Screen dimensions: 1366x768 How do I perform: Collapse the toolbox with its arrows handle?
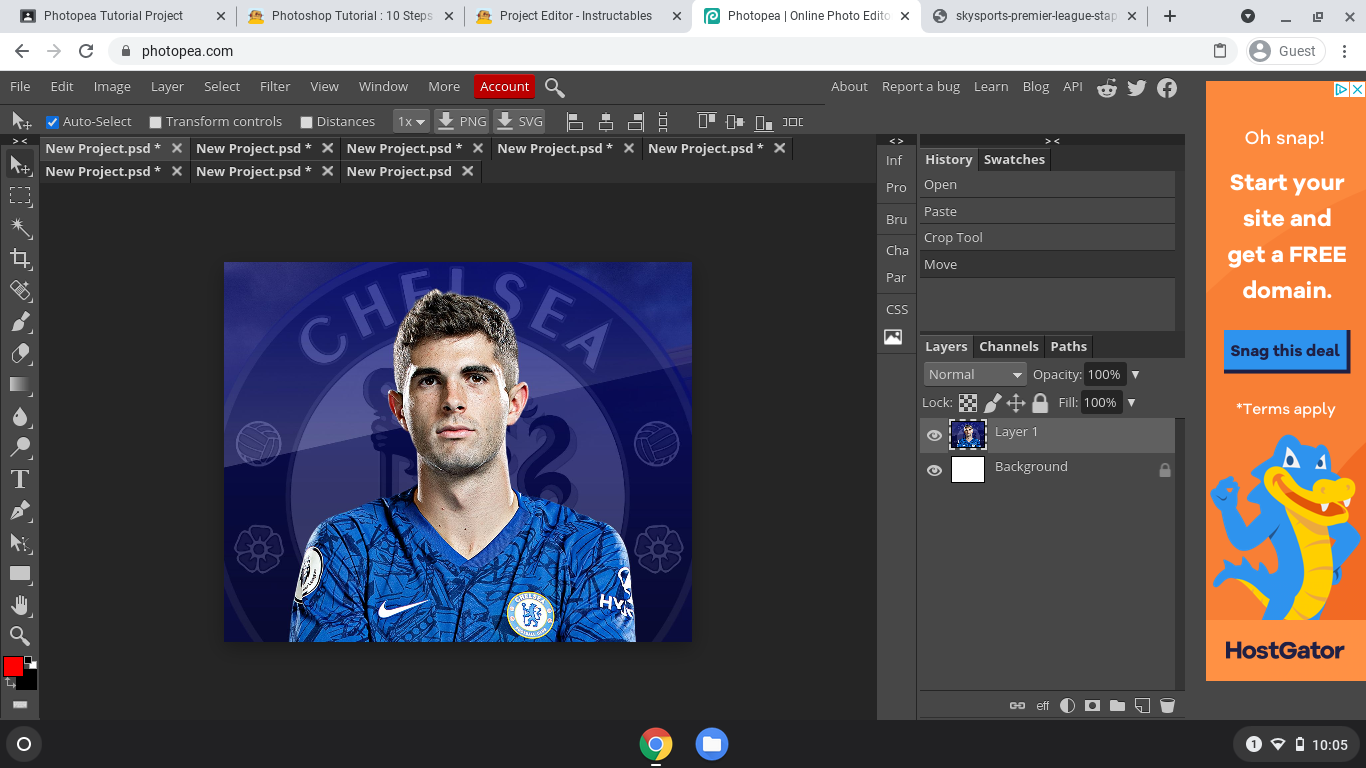[x=20, y=141]
